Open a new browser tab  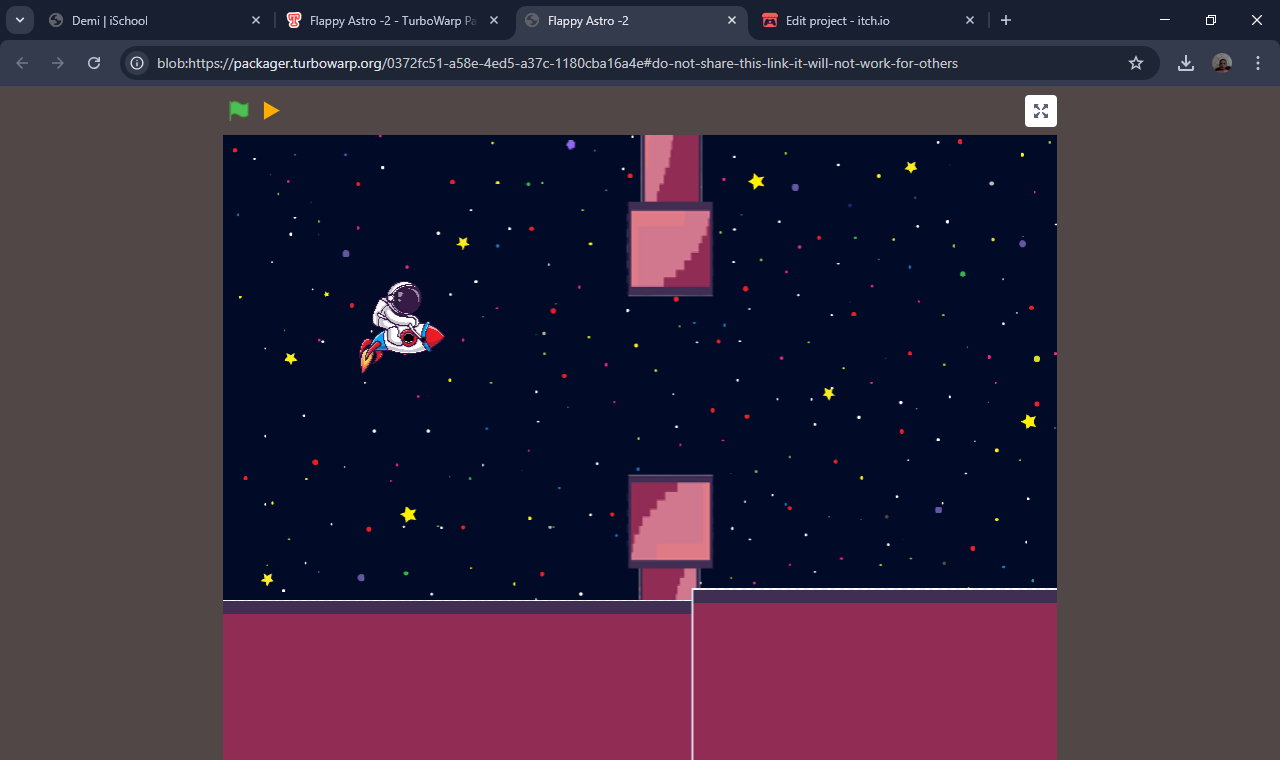pos(1006,19)
